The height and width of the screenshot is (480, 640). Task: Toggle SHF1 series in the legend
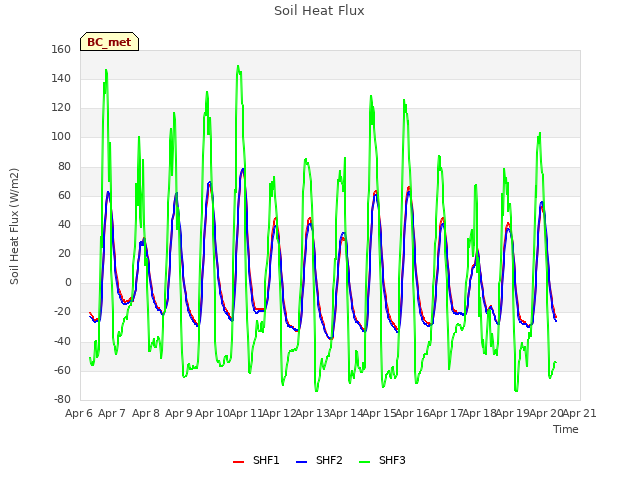pos(256,460)
